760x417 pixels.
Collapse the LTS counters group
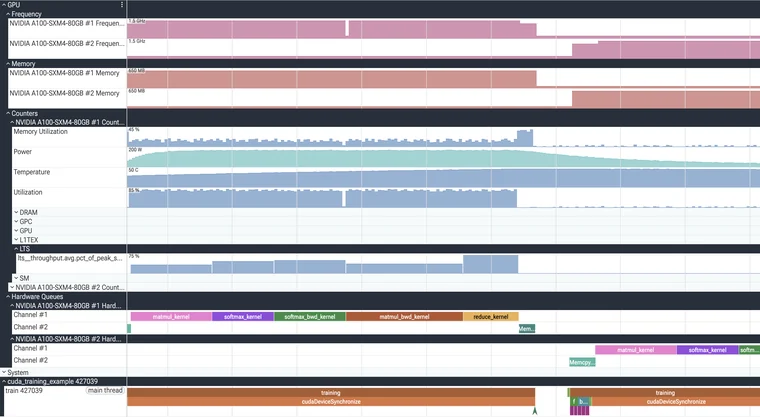[16, 249]
